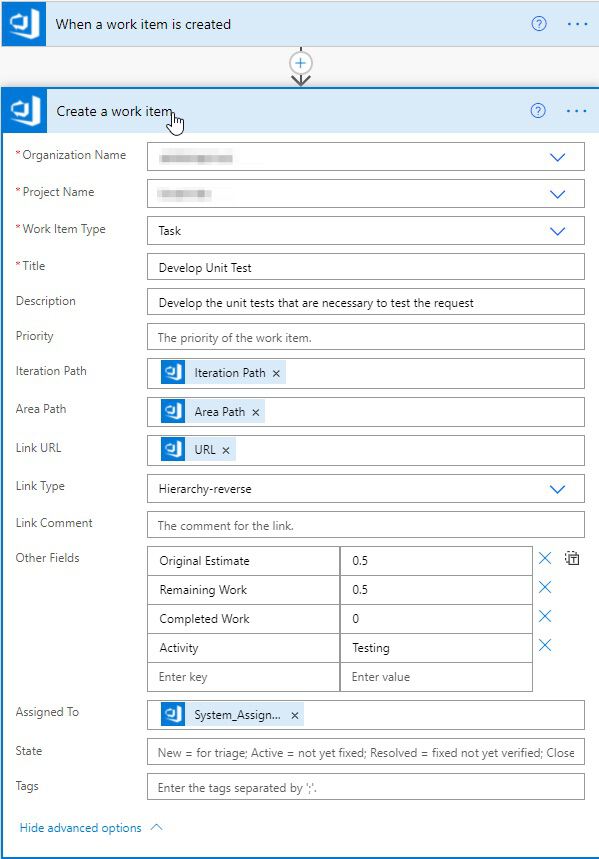Image resolution: width=599 pixels, height=859 pixels.
Task: Click help icon on Create a work item
Action: click(538, 111)
